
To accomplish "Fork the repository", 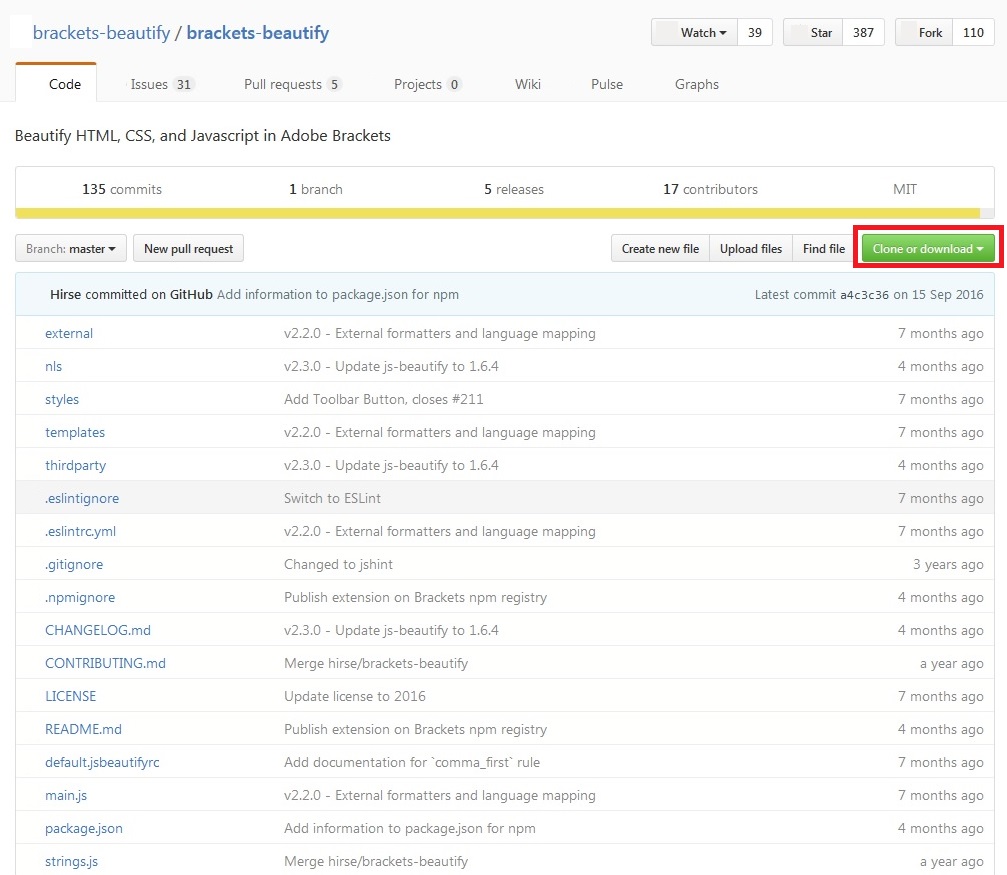I will 924,33.
